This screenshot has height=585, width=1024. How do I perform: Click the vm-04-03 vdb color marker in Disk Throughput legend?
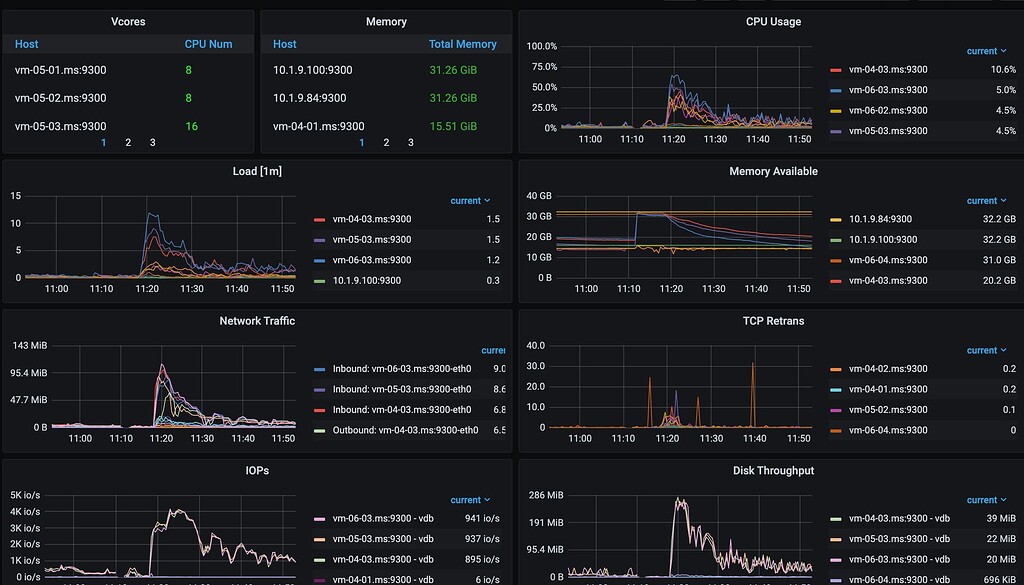click(x=835, y=519)
